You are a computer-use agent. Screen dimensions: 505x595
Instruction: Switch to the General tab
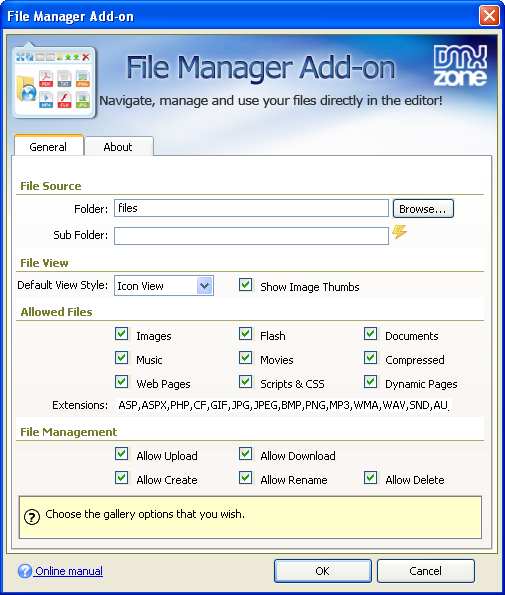[49, 146]
